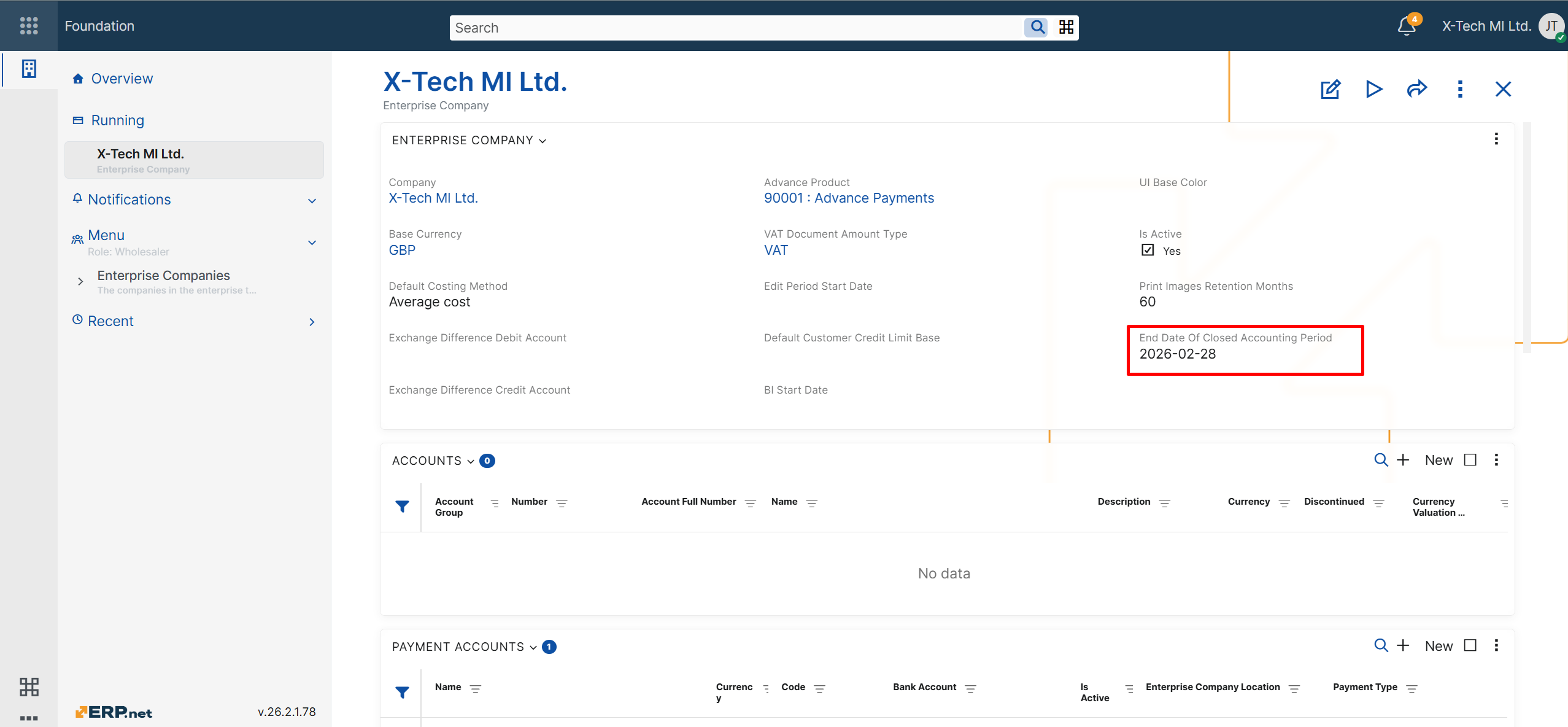
Task: Click the Average cost value
Action: (x=430, y=302)
